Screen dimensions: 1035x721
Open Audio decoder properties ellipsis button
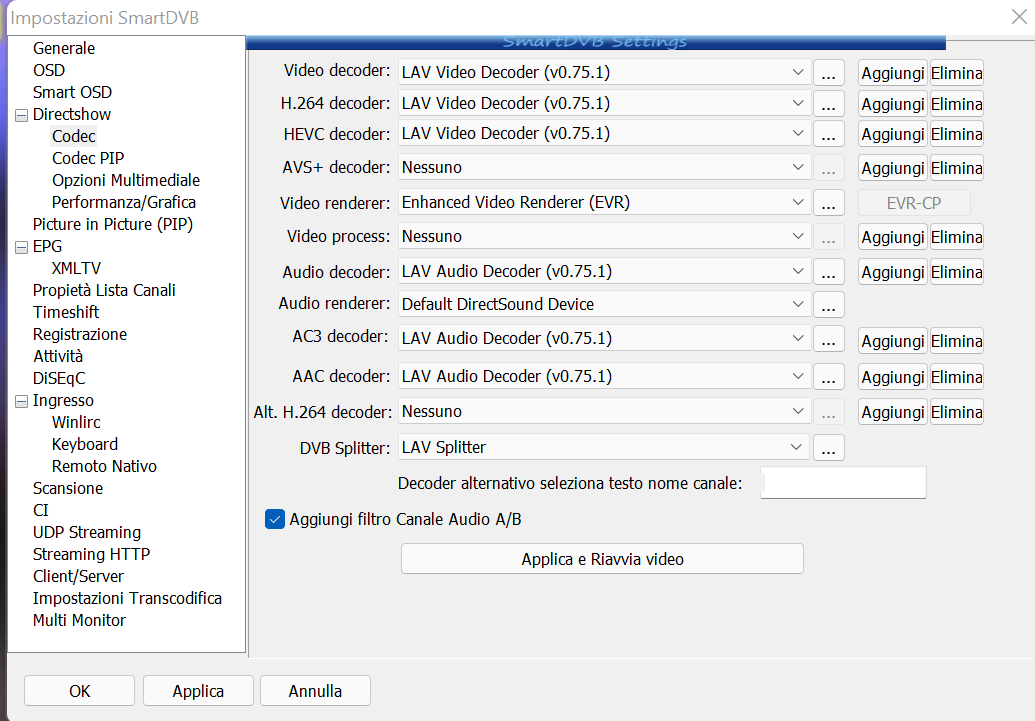(828, 272)
